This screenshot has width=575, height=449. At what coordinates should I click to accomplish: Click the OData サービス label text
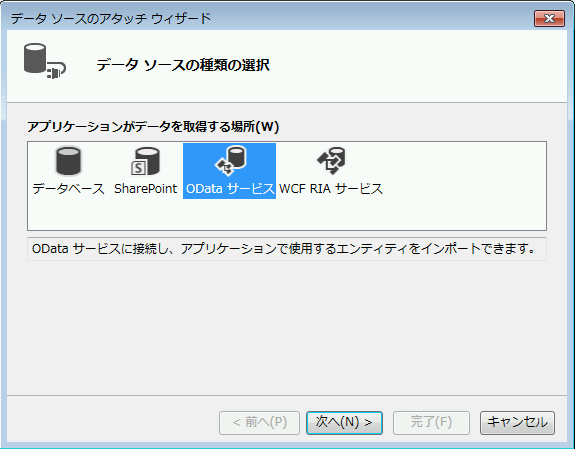coord(230,189)
